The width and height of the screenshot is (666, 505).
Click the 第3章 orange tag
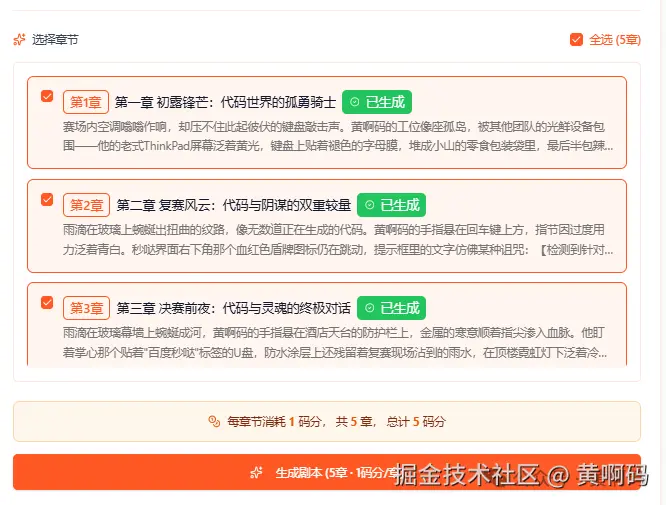tap(86, 308)
